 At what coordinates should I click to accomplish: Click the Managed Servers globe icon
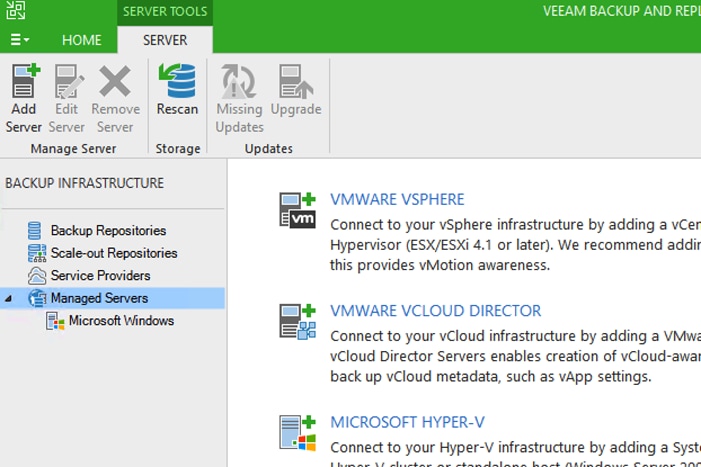pos(37,298)
